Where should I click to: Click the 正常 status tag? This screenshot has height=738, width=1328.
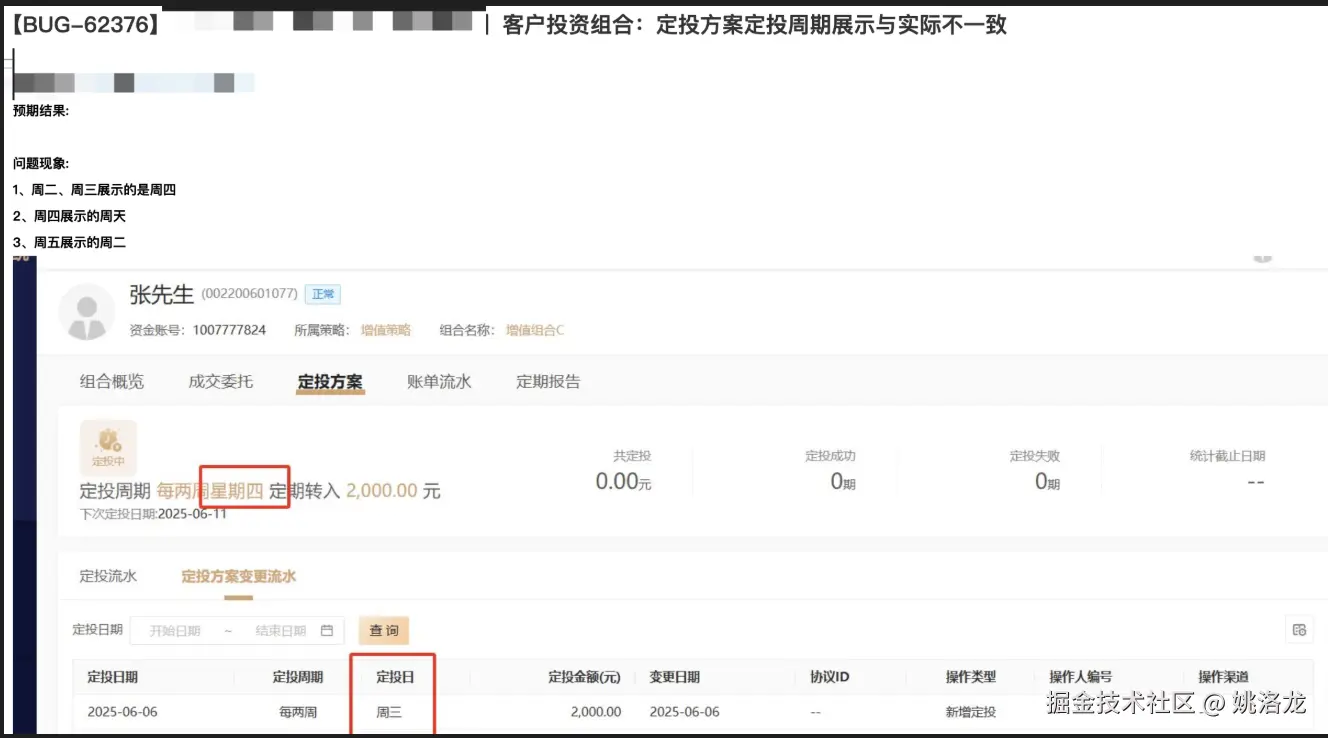point(323,294)
